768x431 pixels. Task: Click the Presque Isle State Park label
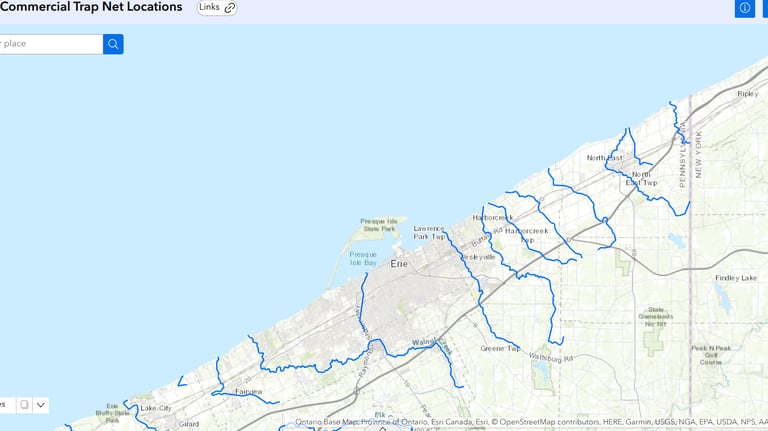tap(379, 225)
